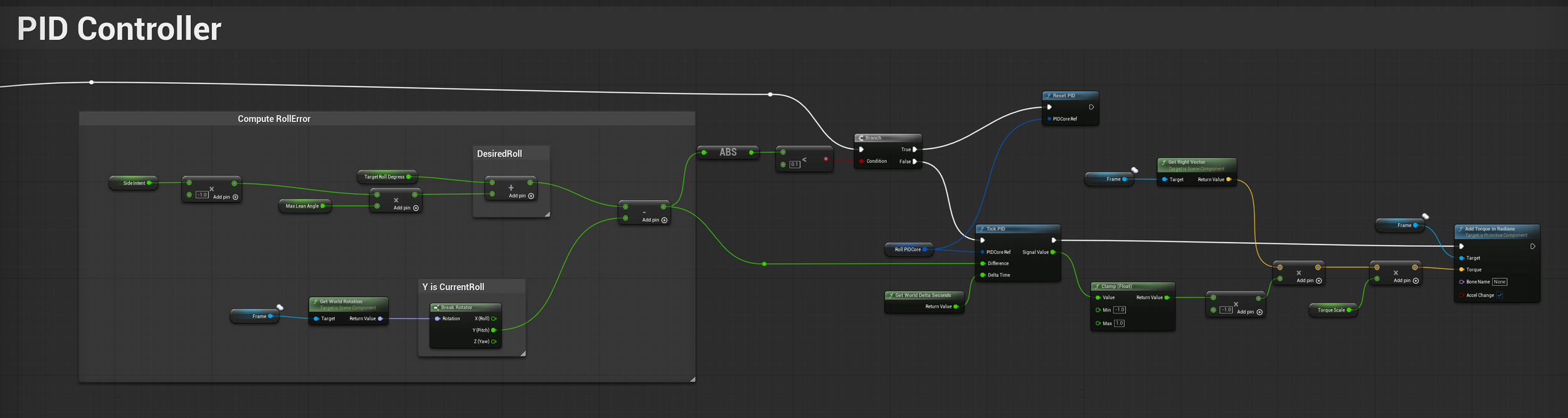Edit the Clamp Max value field

coord(1120,323)
